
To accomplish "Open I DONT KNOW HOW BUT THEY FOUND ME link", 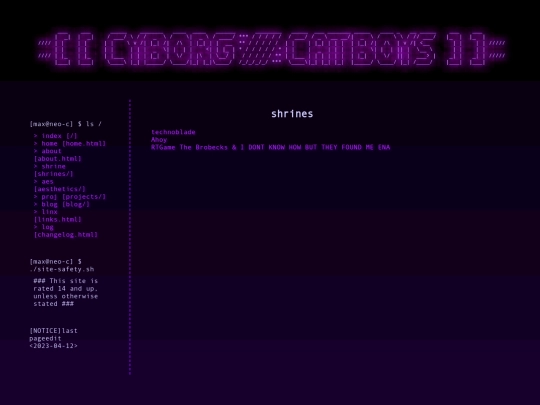I will [307, 147].
